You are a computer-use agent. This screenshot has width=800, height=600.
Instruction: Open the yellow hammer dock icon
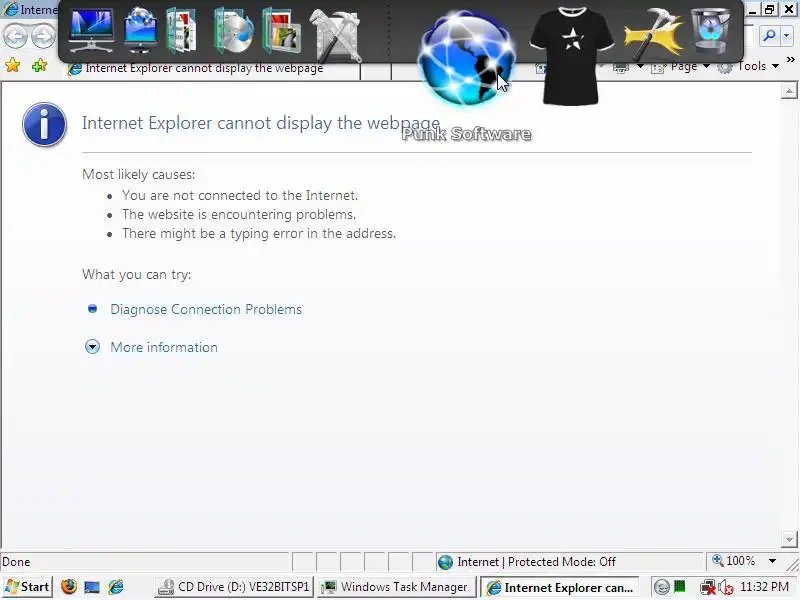654,32
